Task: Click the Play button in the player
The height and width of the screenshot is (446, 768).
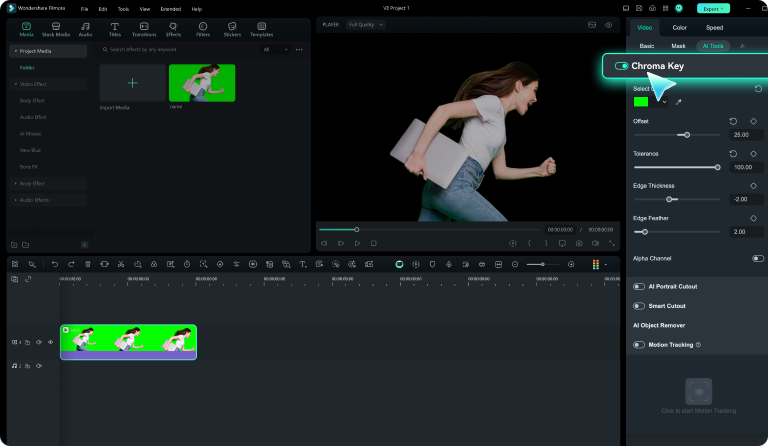Action: pos(357,242)
